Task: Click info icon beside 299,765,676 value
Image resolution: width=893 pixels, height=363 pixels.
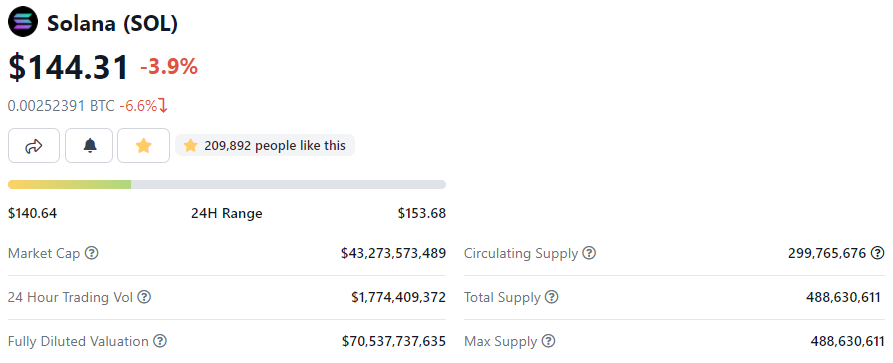Action: tap(879, 253)
